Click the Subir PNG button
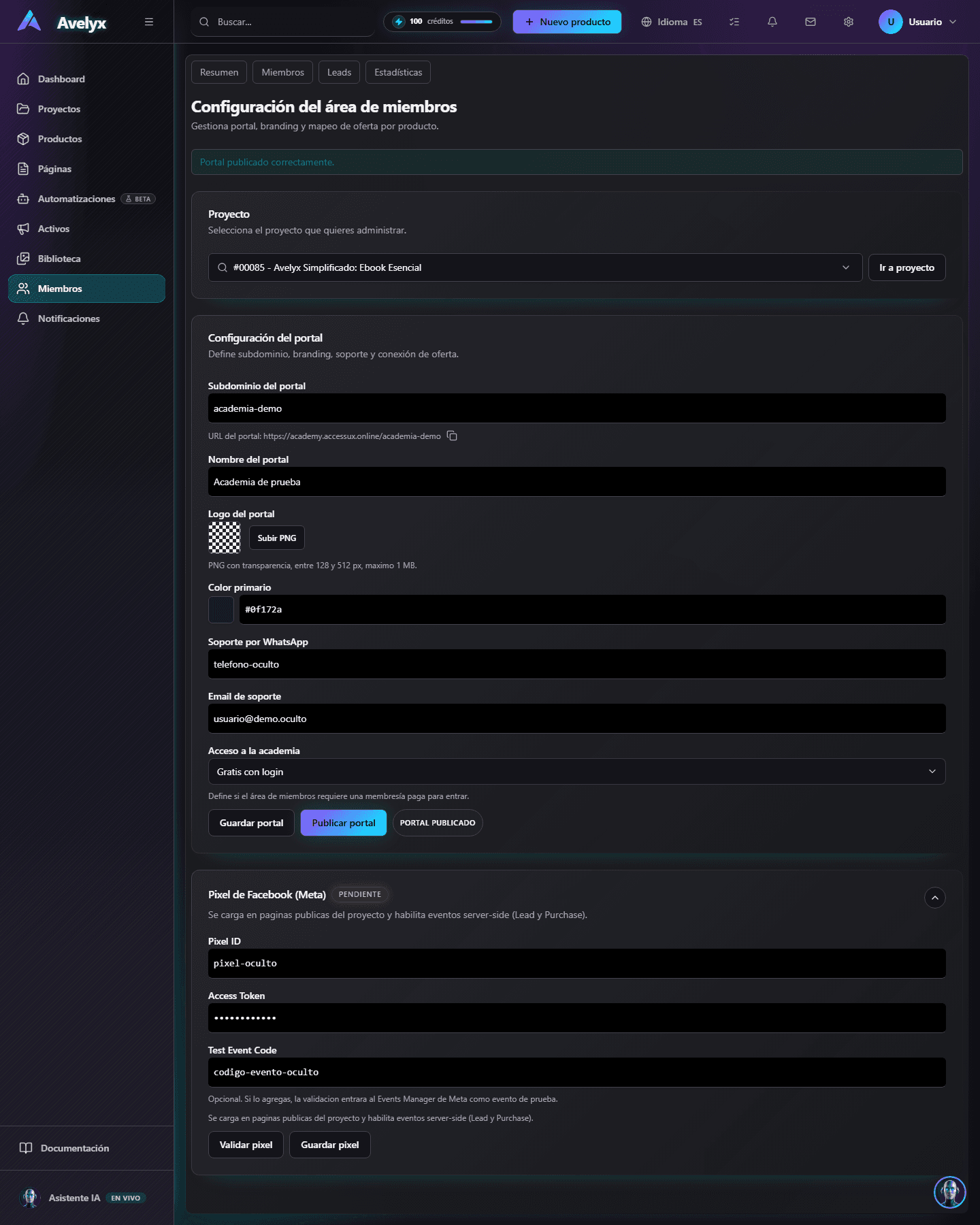The image size is (980, 1225). [277, 538]
